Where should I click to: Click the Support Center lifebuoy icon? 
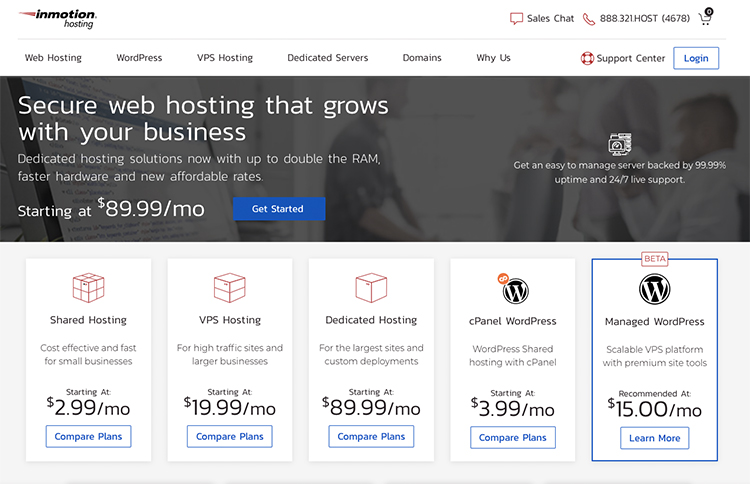pyautogui.click(x=587, y=58)
